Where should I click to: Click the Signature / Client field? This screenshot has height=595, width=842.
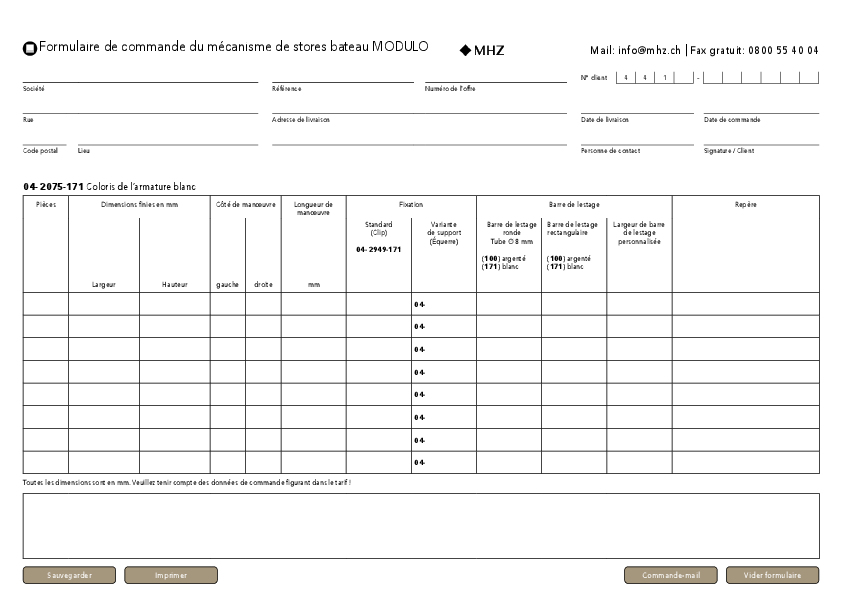point(760,139)
